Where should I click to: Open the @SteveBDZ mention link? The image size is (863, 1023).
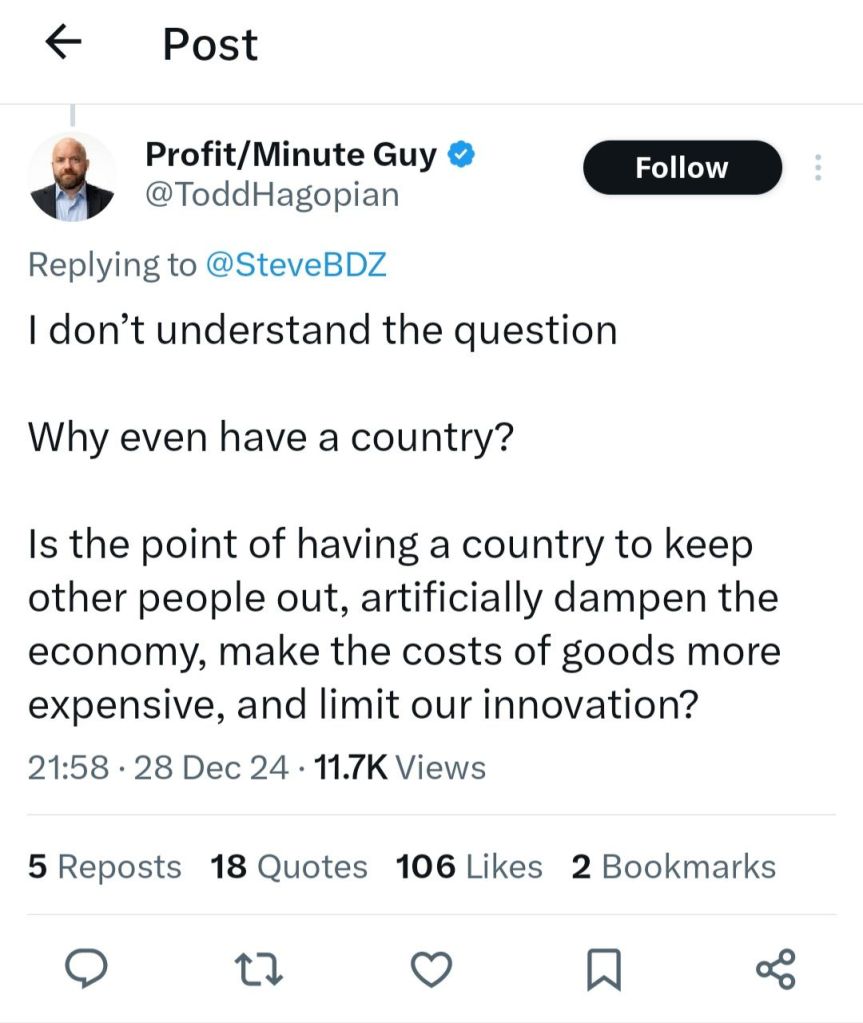tap(296, 264)
